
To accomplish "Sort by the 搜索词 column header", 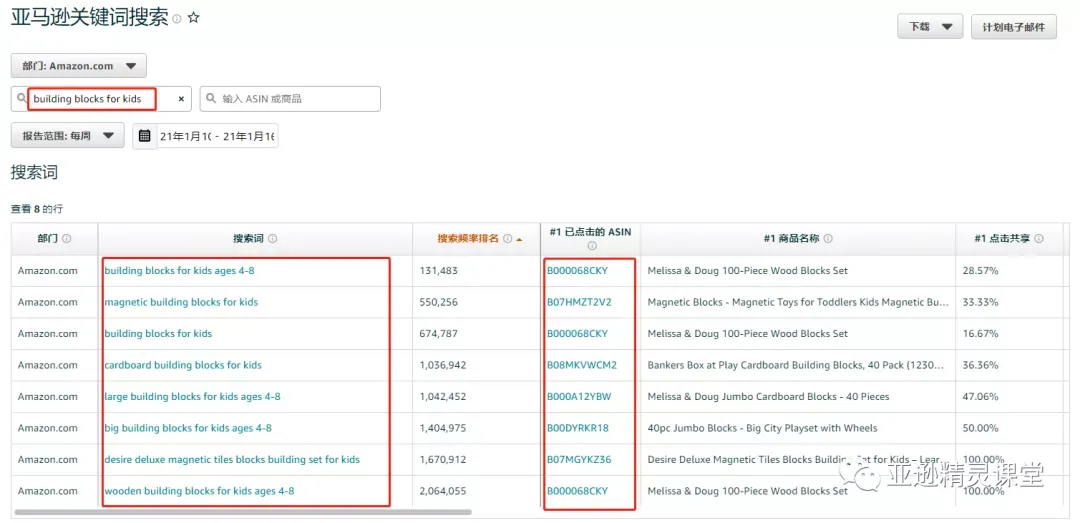I will click(249, 238).
